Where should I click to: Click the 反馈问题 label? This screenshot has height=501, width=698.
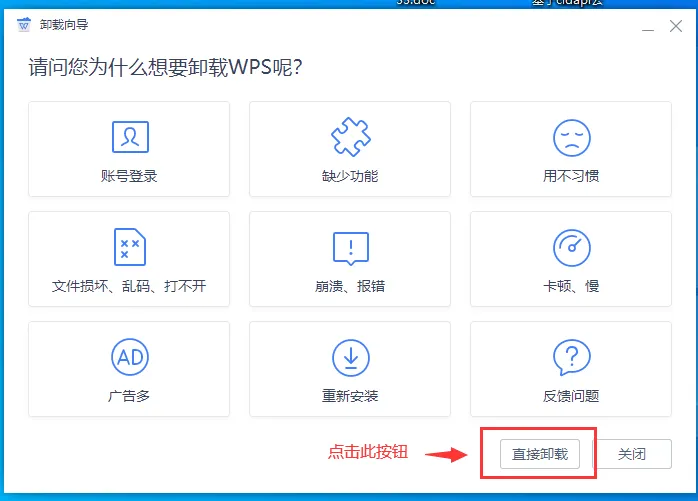click(x=571, y=396)
